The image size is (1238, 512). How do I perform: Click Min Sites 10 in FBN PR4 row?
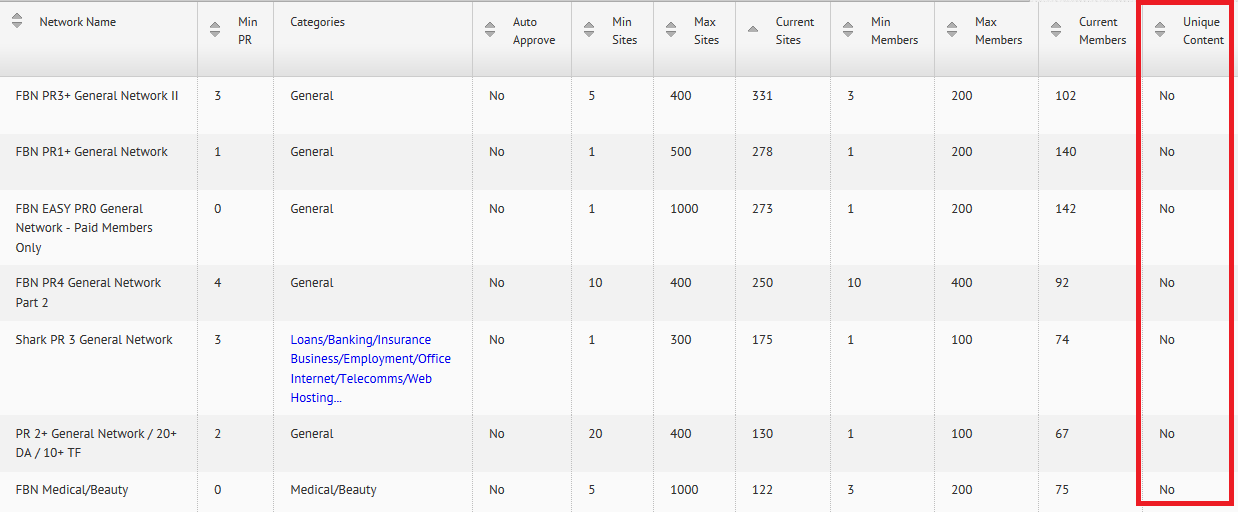[x=595, y=283]
